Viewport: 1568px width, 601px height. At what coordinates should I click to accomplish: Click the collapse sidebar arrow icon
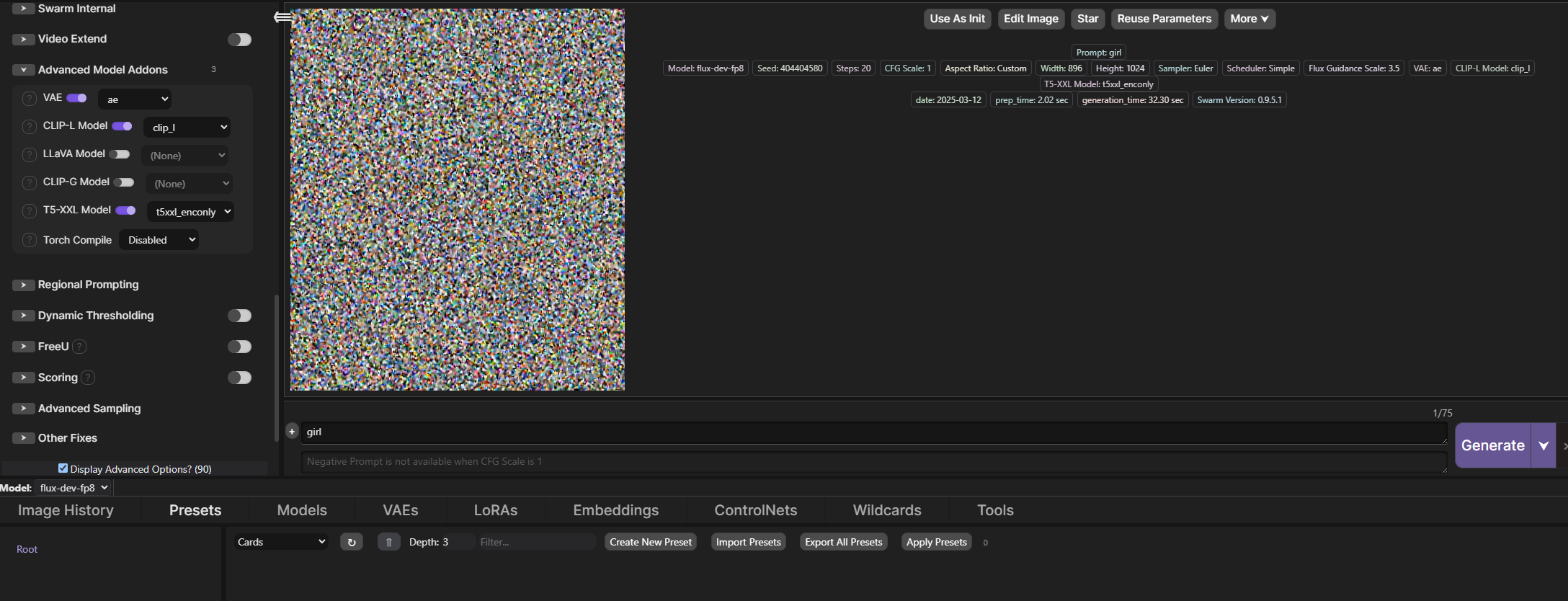[x=282, y=17]
